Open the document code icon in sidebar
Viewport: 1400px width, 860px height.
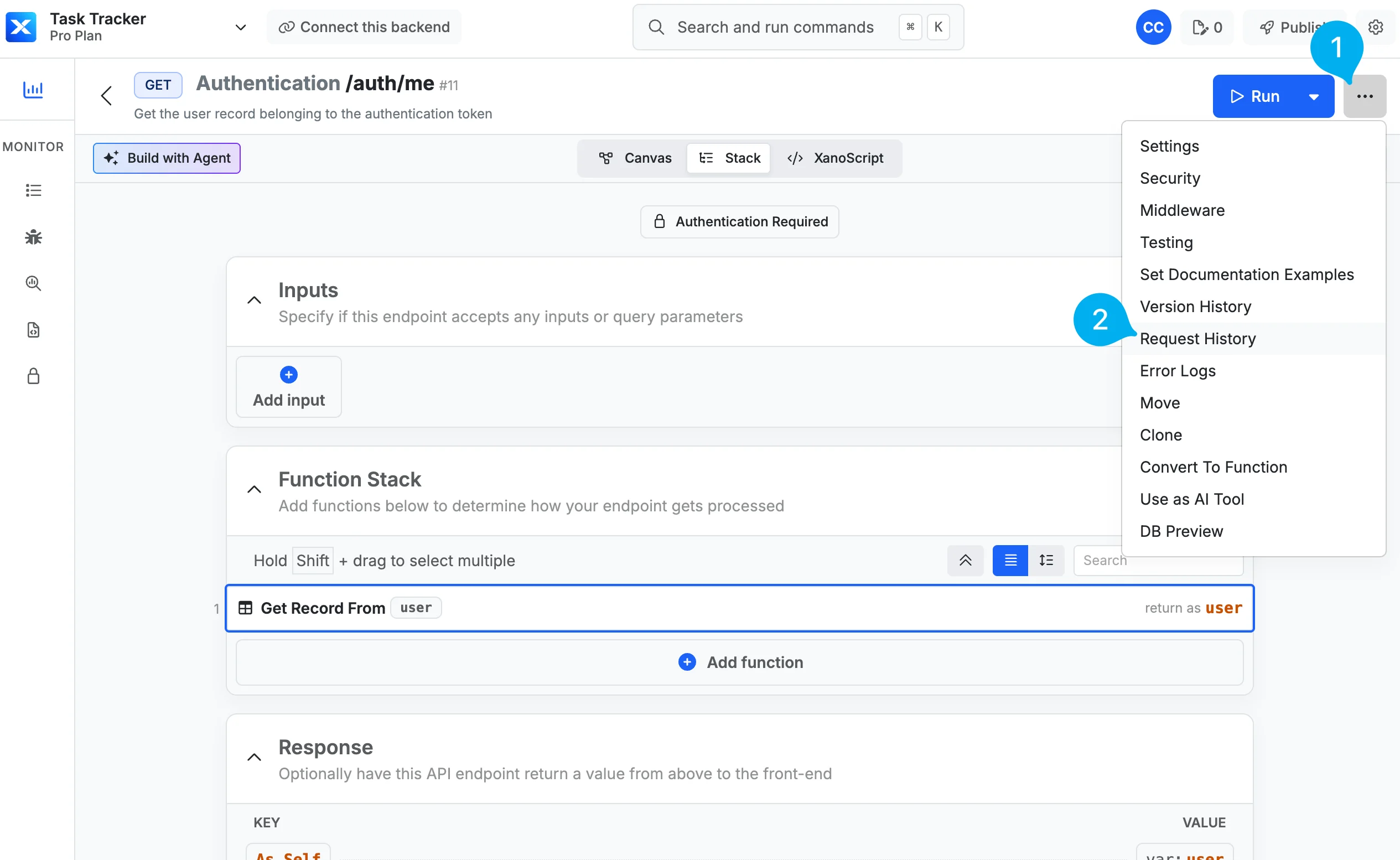(x=34, y=330)
